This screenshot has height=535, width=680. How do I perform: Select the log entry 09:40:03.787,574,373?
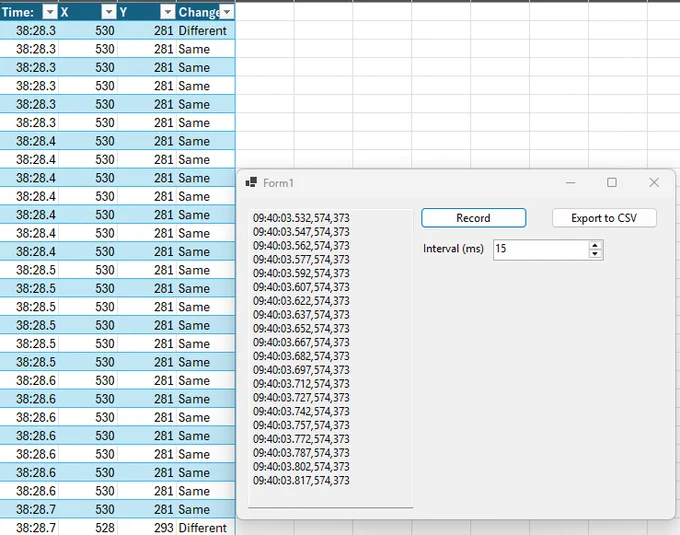coord(301,453)
